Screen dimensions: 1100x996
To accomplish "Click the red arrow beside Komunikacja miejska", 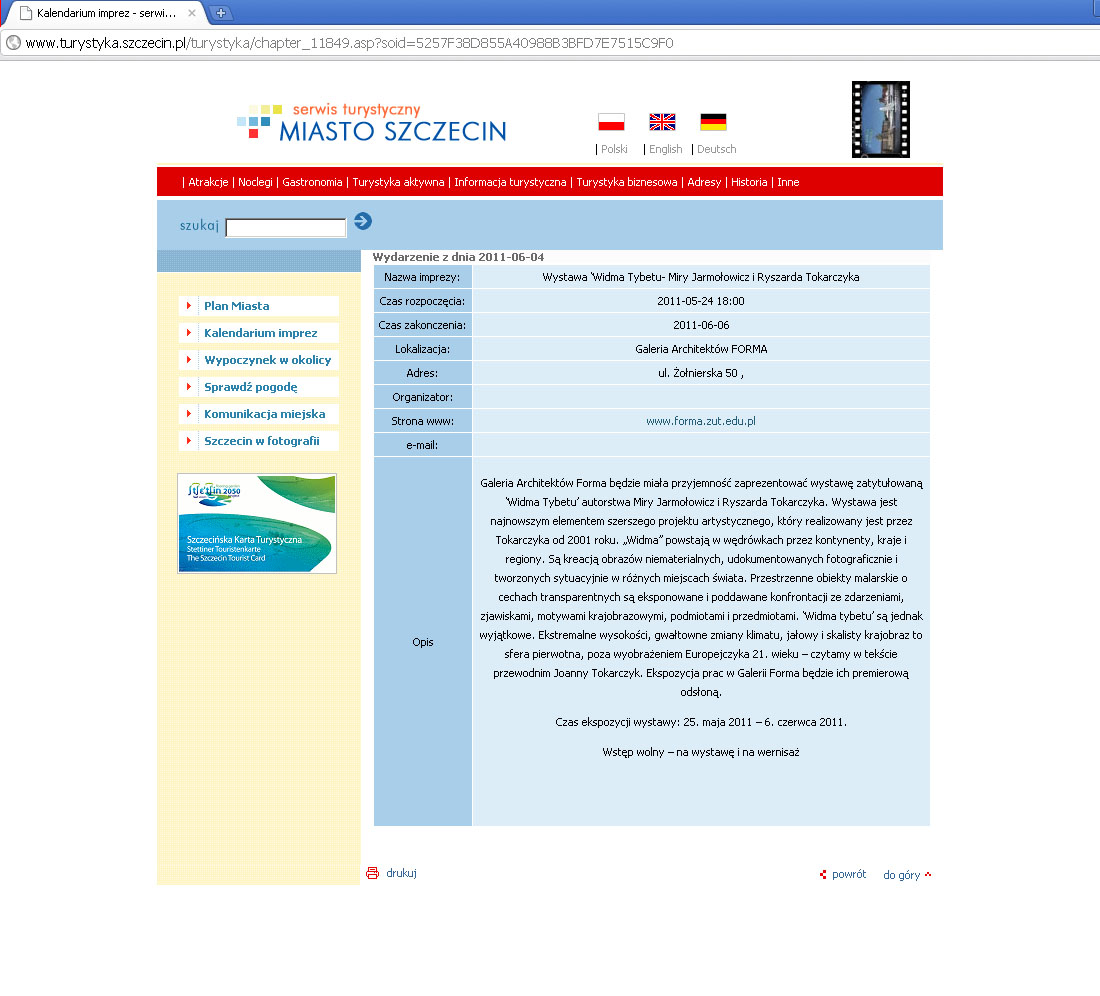I will click(189, 414).
